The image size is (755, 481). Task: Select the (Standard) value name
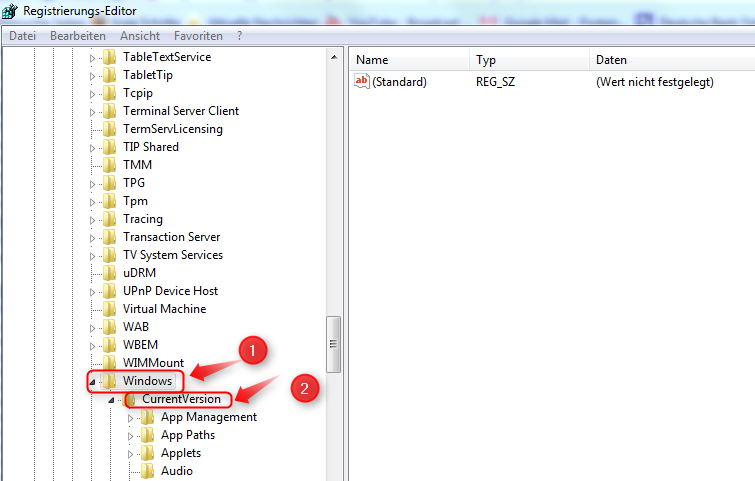click(x=399, y=82)
